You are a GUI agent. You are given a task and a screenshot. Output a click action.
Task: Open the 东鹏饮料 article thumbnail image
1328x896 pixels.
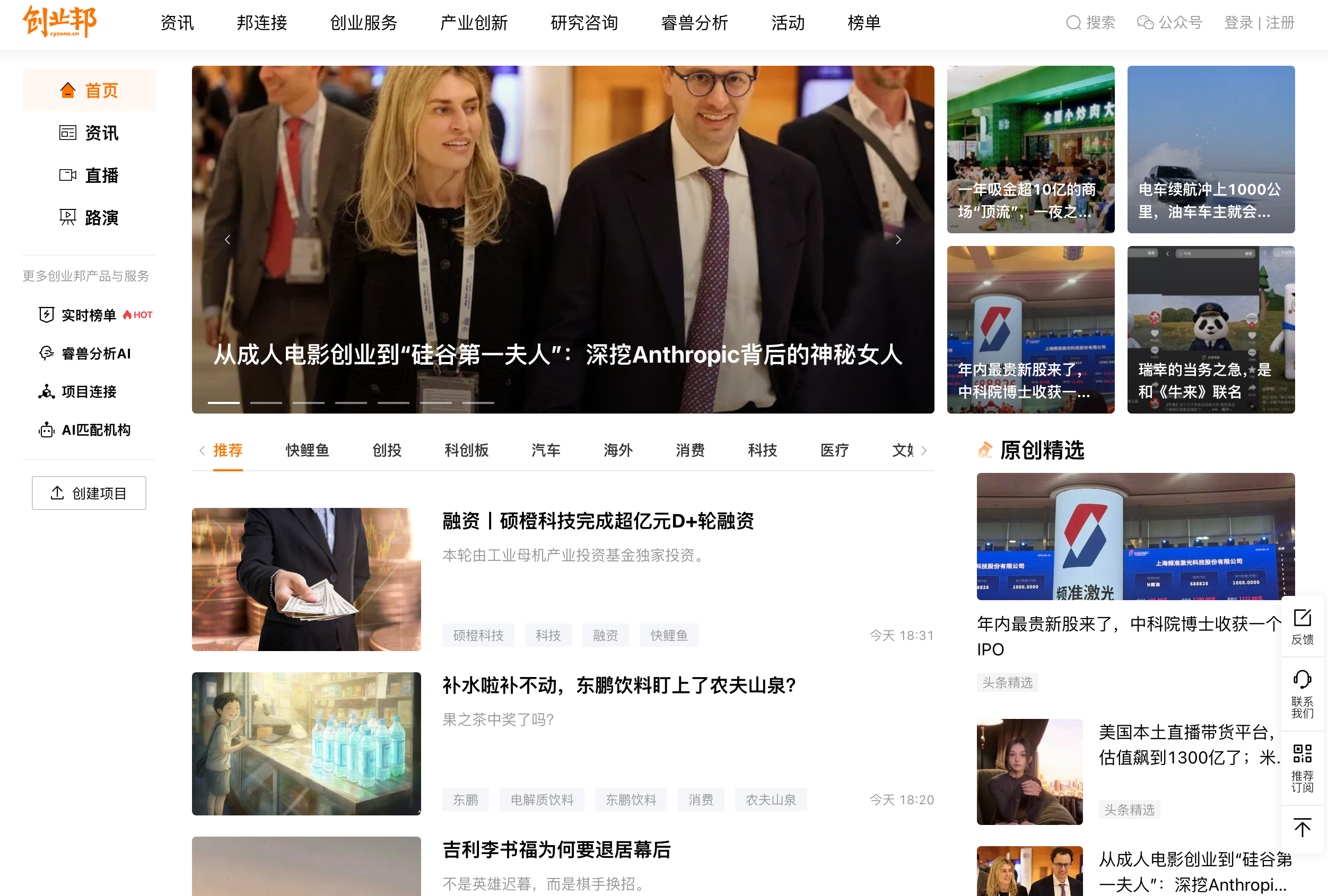307,743
